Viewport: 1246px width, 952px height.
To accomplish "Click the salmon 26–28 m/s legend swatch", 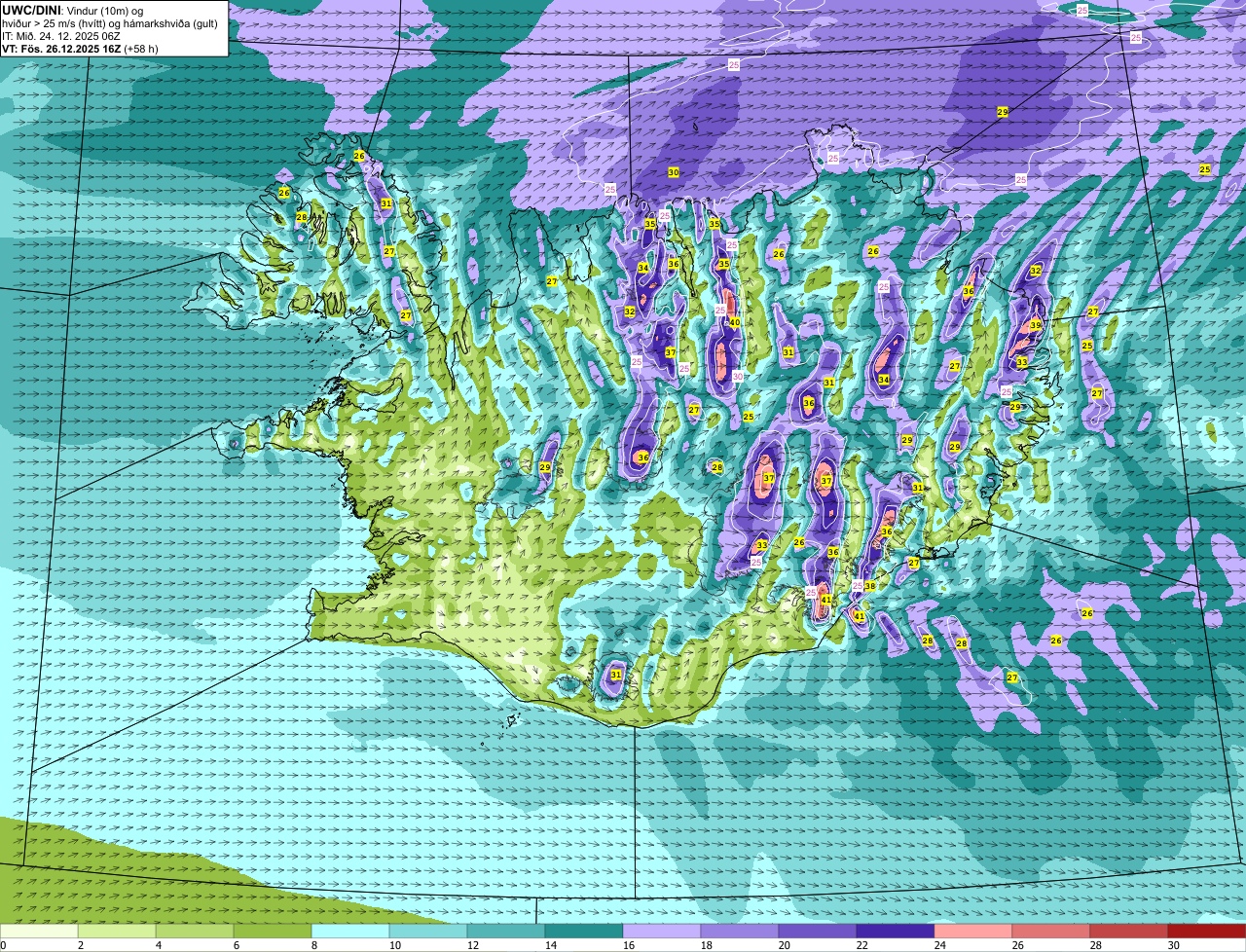I will [x=1051, y=931].
